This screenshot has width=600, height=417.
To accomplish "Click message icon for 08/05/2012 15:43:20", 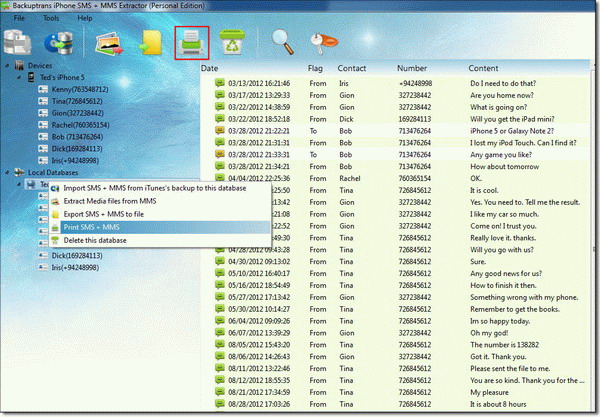I will 220,344.
